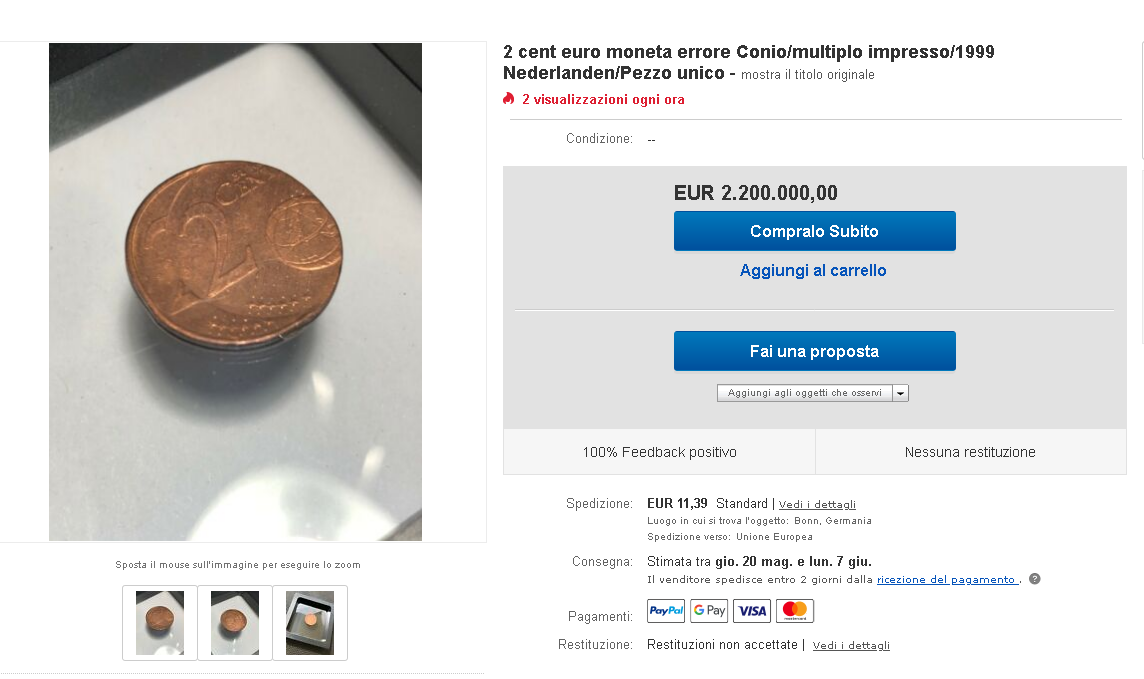Open Aggiungi al carrello link

tap(813, 271)
